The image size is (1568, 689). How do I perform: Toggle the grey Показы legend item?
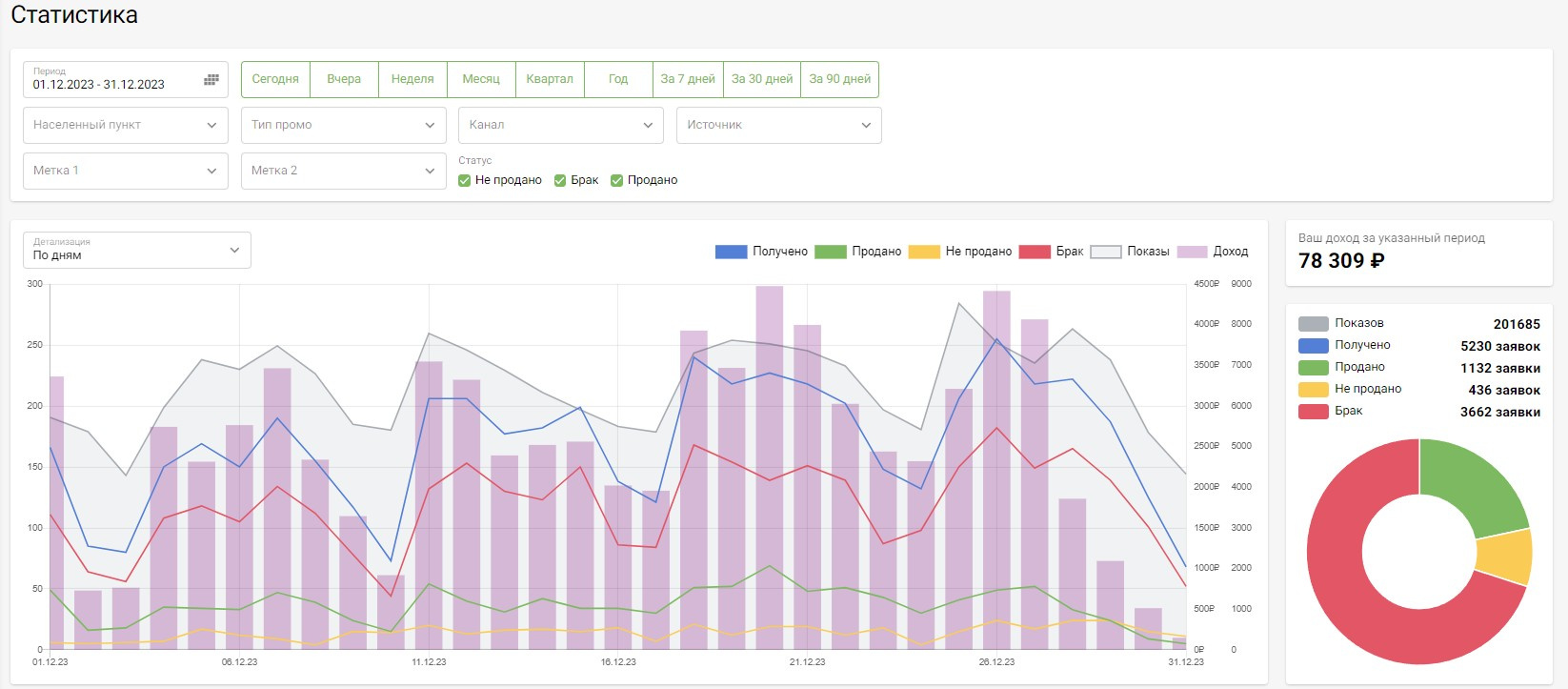click(1105, 252)
